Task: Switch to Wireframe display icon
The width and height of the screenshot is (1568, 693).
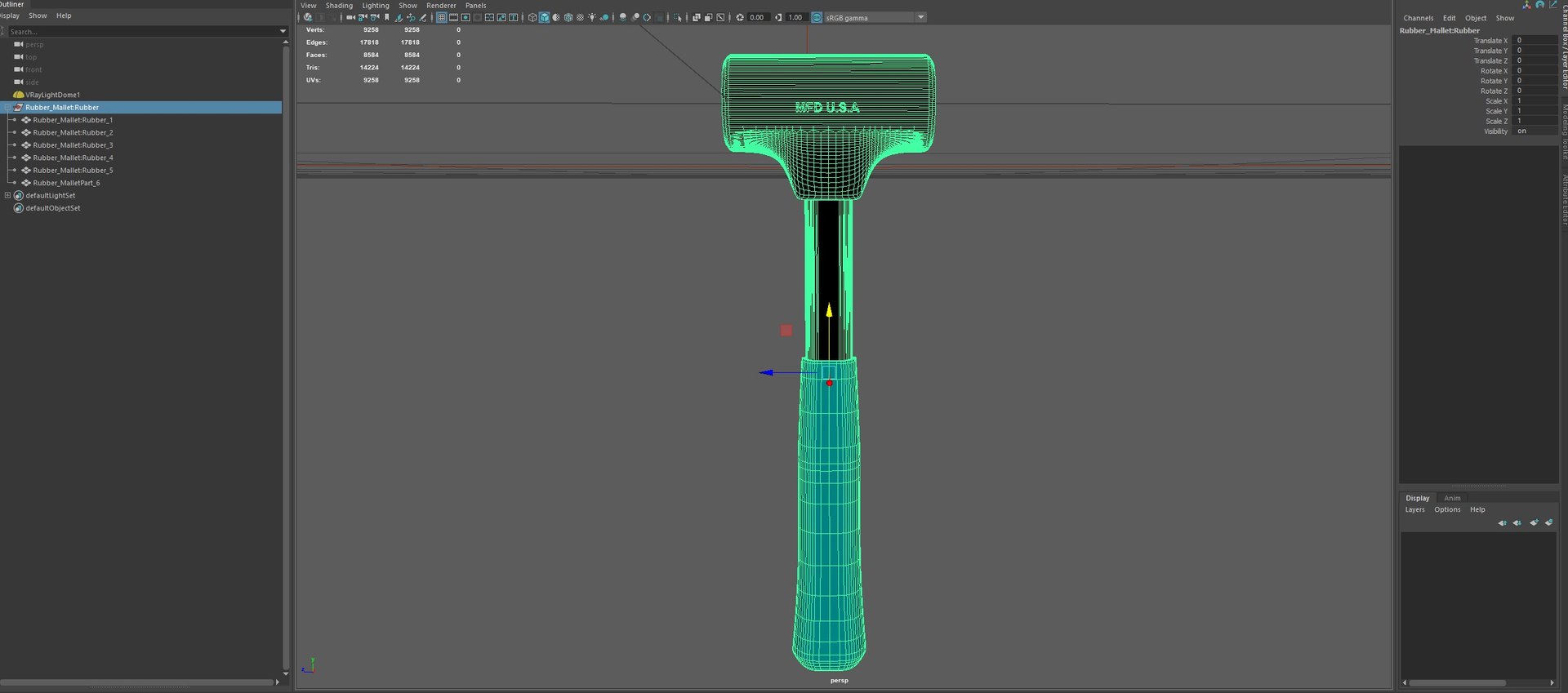Action: coord(532,17)
